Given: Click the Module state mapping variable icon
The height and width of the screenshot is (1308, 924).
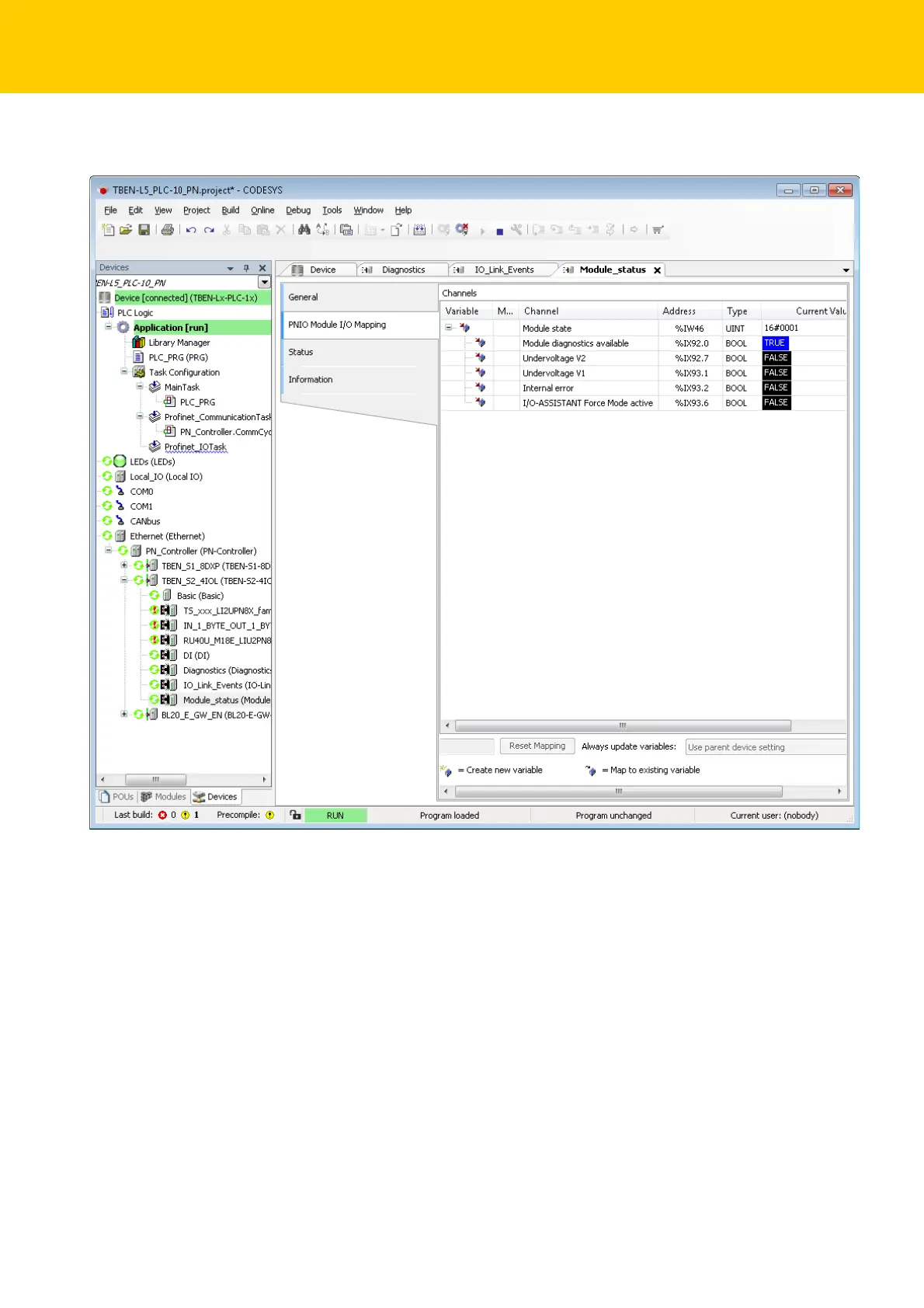Looking at the screenshot, I should point(464,328).
